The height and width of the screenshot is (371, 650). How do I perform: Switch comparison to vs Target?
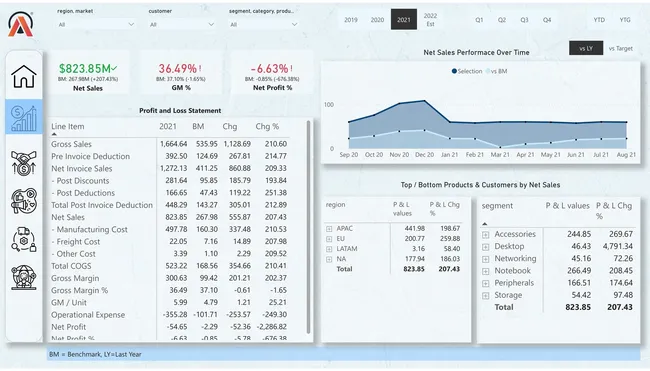621,48
